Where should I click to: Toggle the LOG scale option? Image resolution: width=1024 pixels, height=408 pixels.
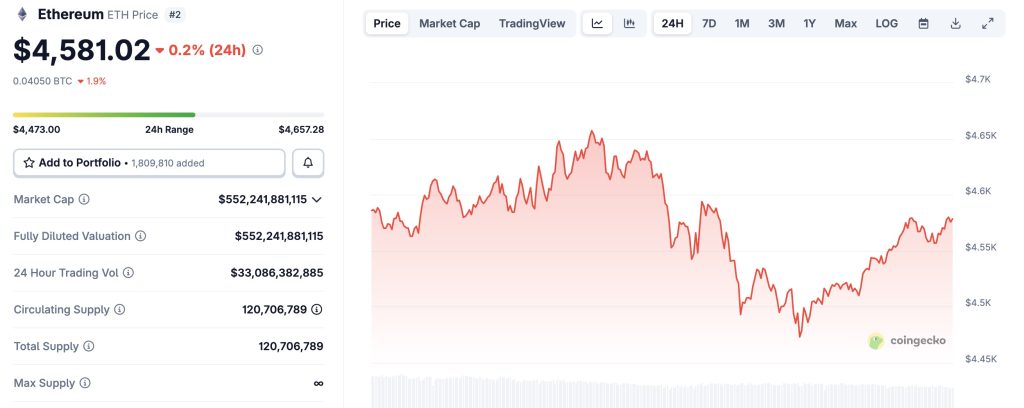pos(886,23)
